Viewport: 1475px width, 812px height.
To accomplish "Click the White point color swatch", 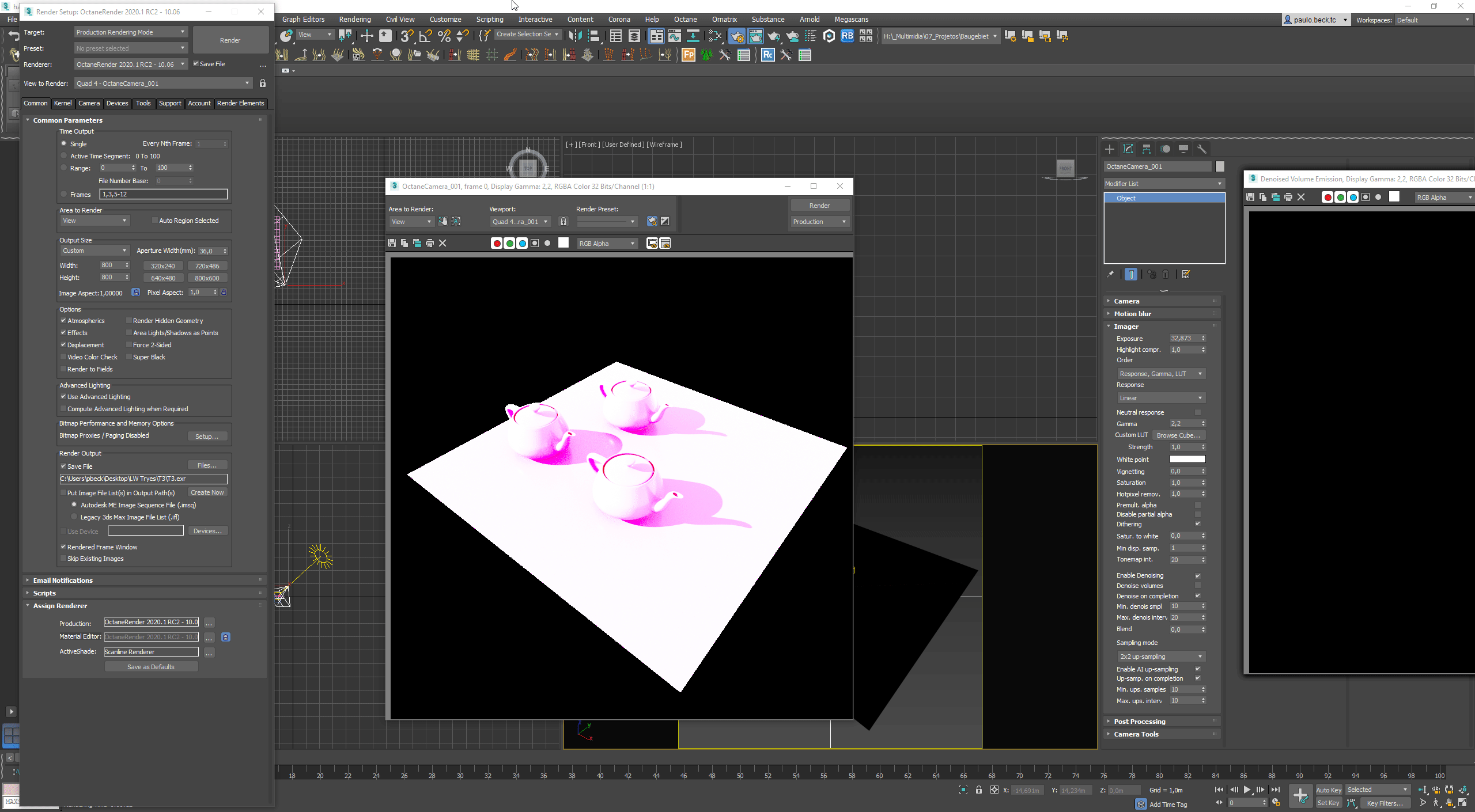I will click(x=1187, y=460).
